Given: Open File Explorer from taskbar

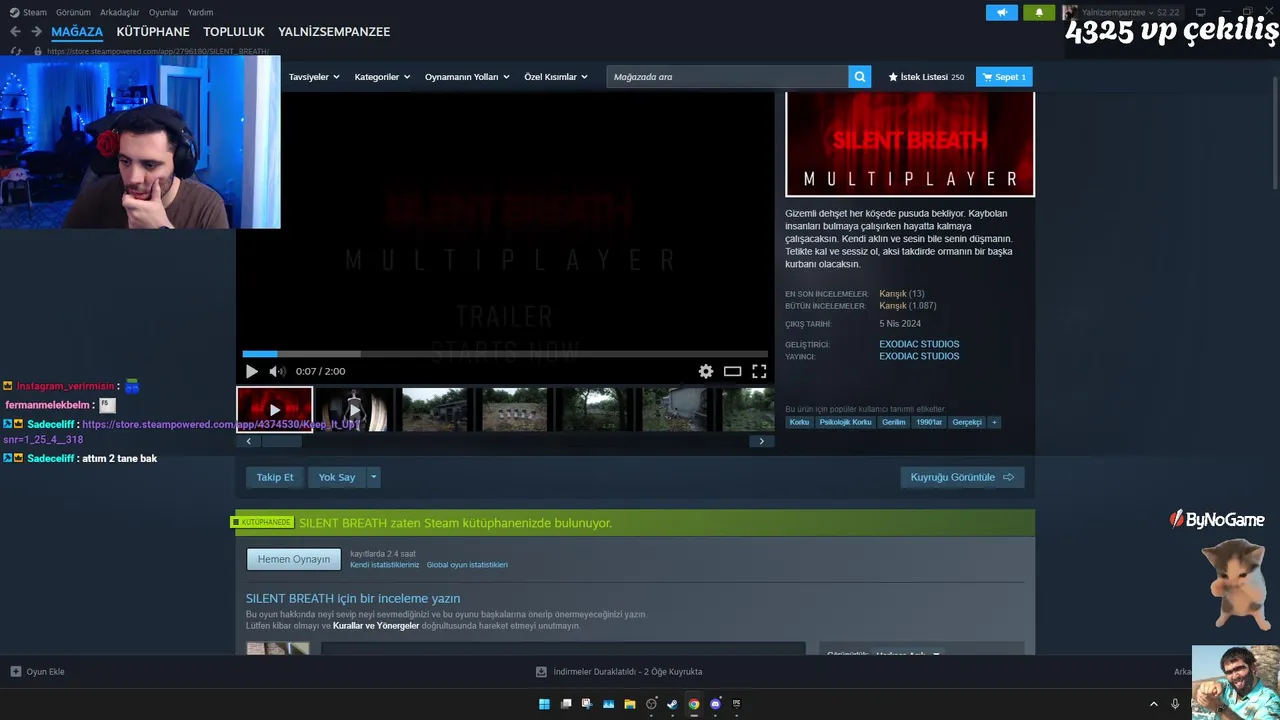Looking at the screenshot, I should pos(630,704).
